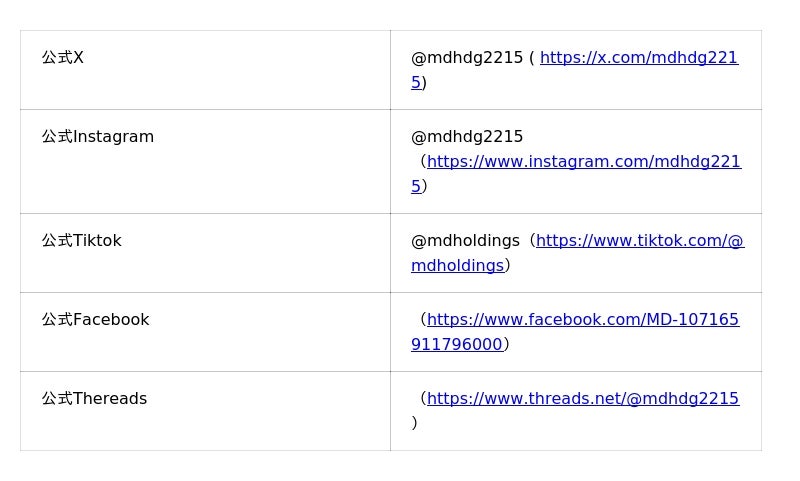The height and width of the screenshot is (481, 800).
Task: Click the closing parenthesis under the Threads link
Action: click(414, 423)
